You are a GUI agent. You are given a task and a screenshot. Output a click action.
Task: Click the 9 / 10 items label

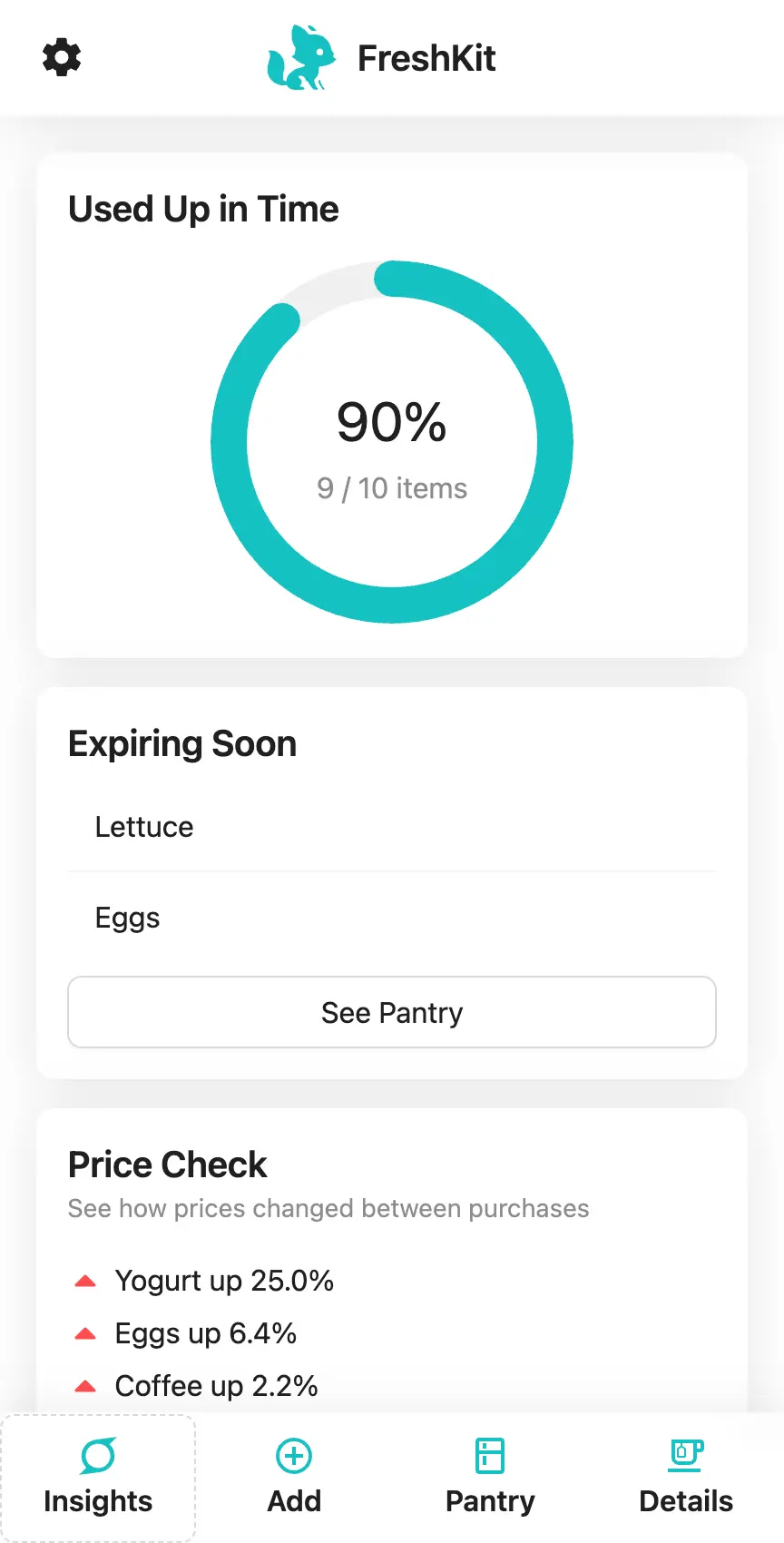392,488
